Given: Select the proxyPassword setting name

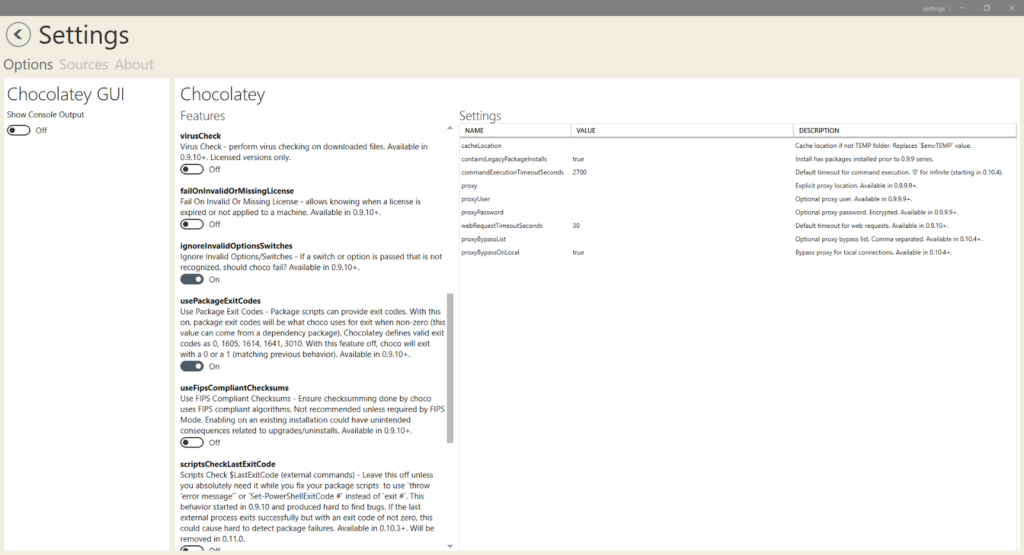Looking at the screenshot, I should click(482, 212).
